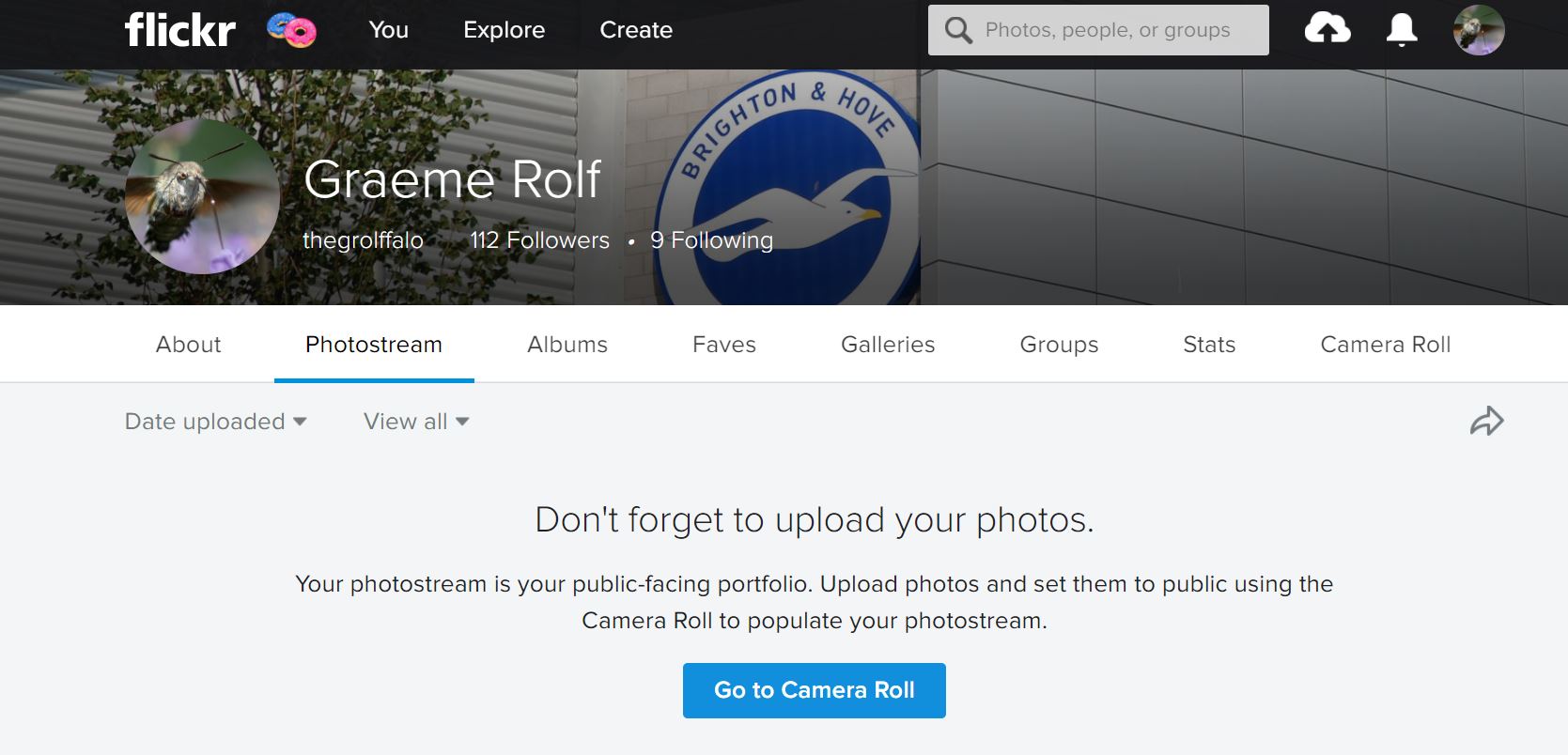Open the Explore menu

[505, 30]
